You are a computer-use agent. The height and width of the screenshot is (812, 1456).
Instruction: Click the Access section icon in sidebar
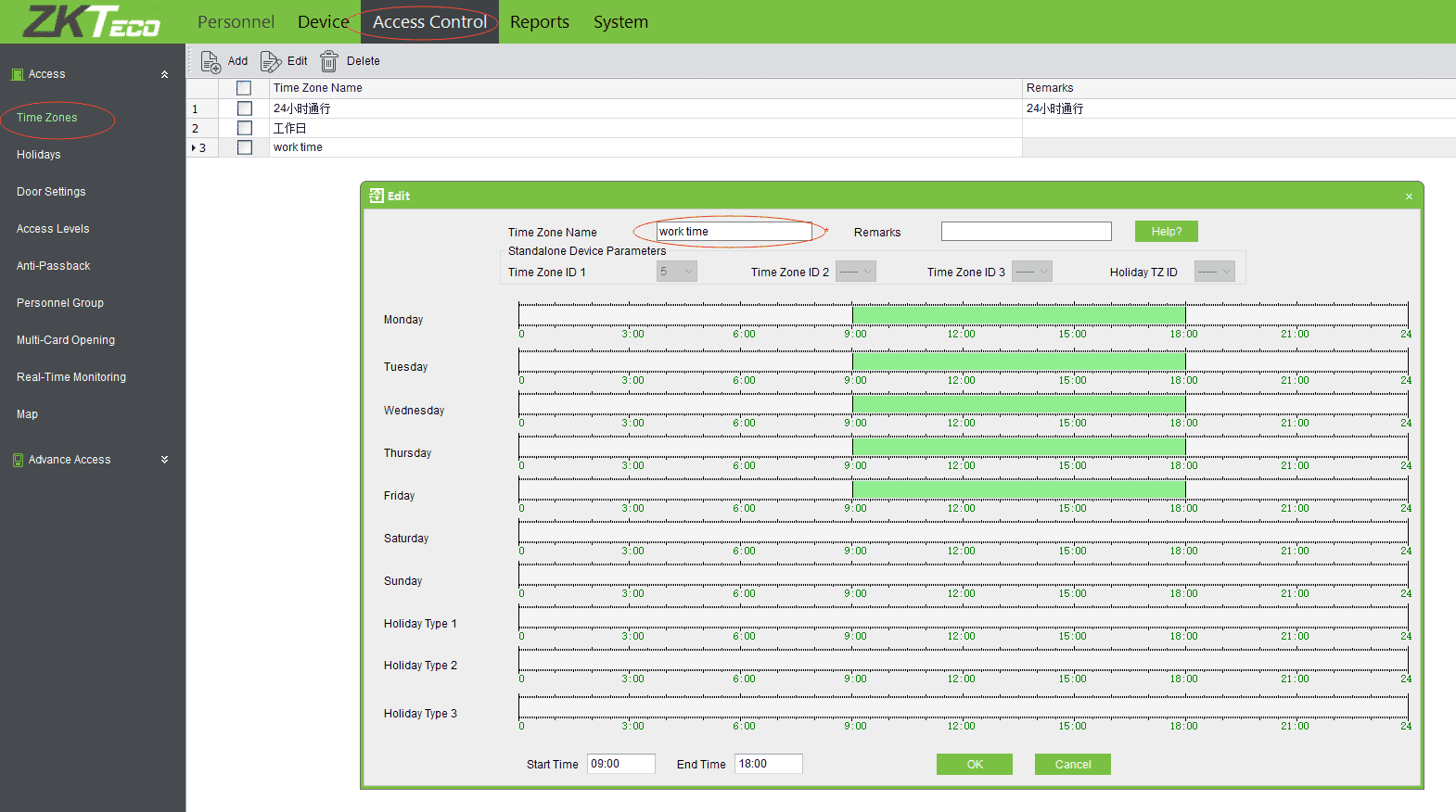pos(18,74)
